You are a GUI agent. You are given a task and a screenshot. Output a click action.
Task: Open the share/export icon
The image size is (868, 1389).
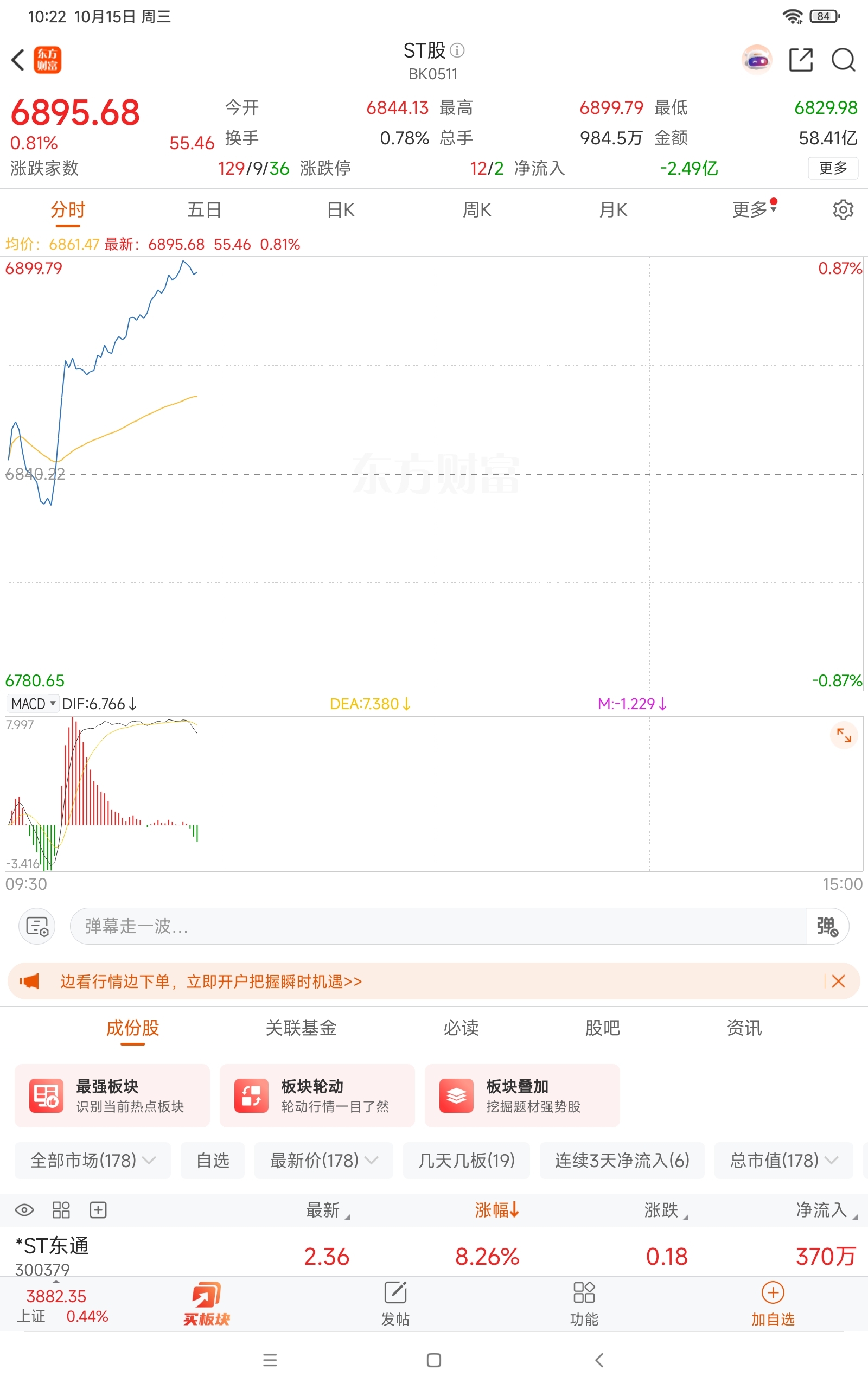801,60
